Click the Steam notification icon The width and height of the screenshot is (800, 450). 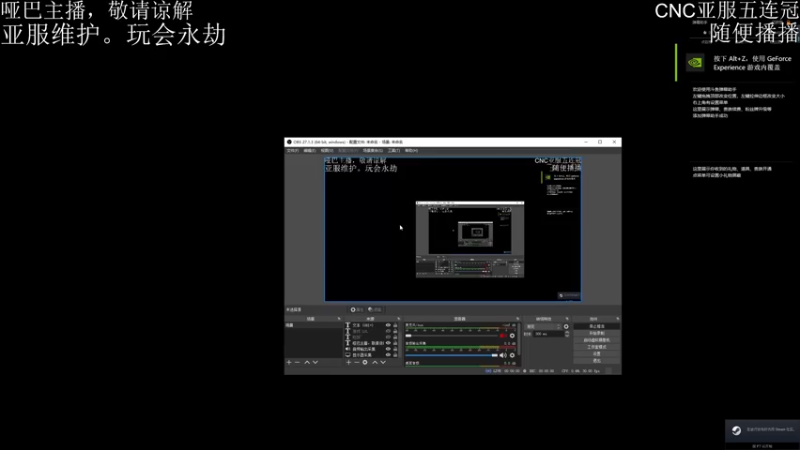point(736,431)
